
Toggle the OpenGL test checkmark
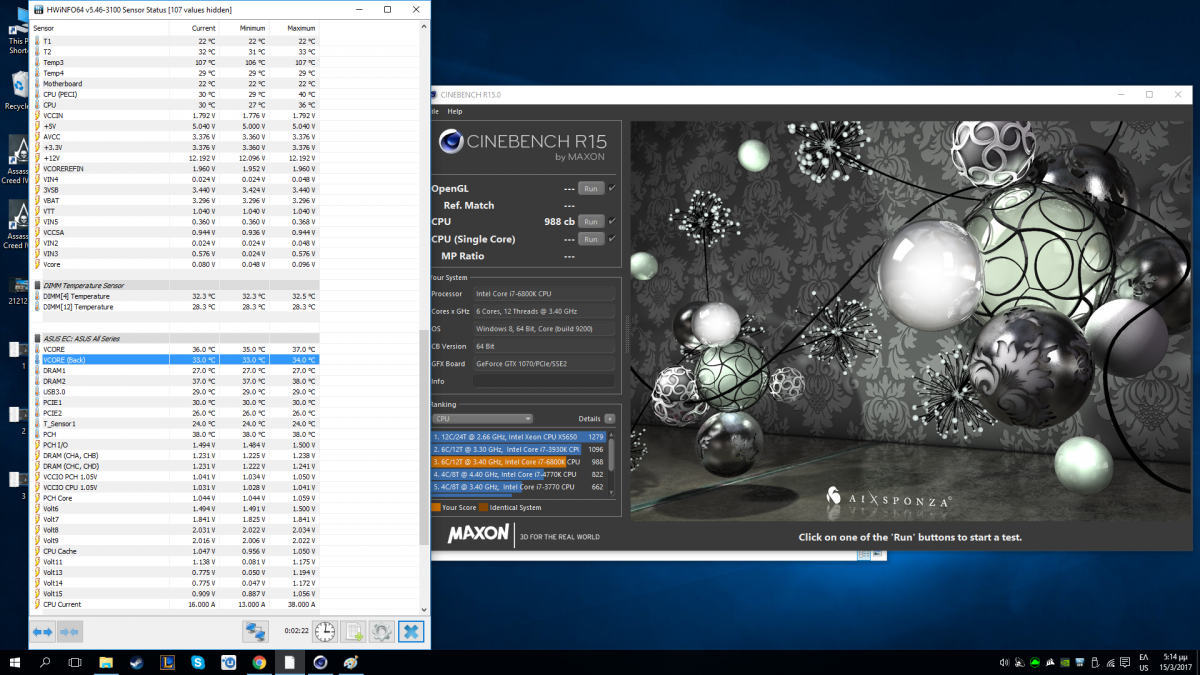(612, 188)
